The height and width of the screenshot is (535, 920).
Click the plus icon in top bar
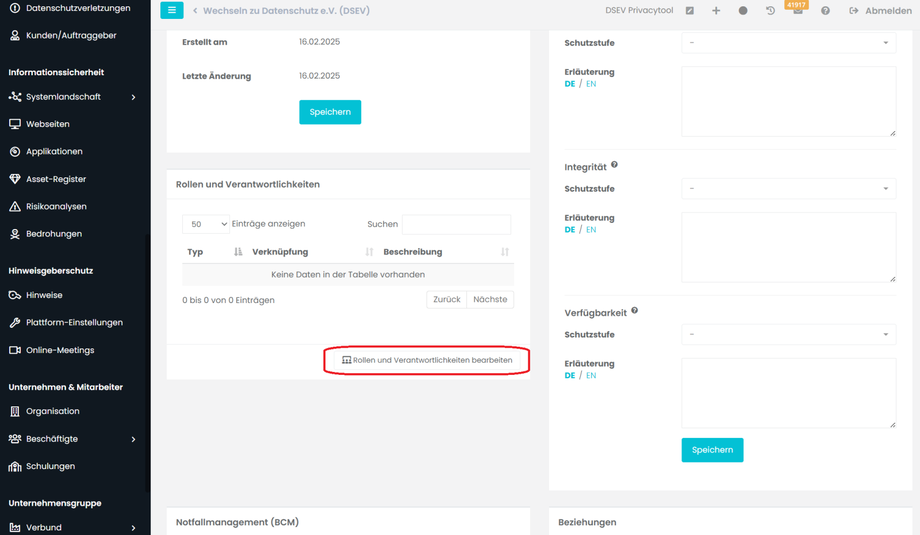716,11
